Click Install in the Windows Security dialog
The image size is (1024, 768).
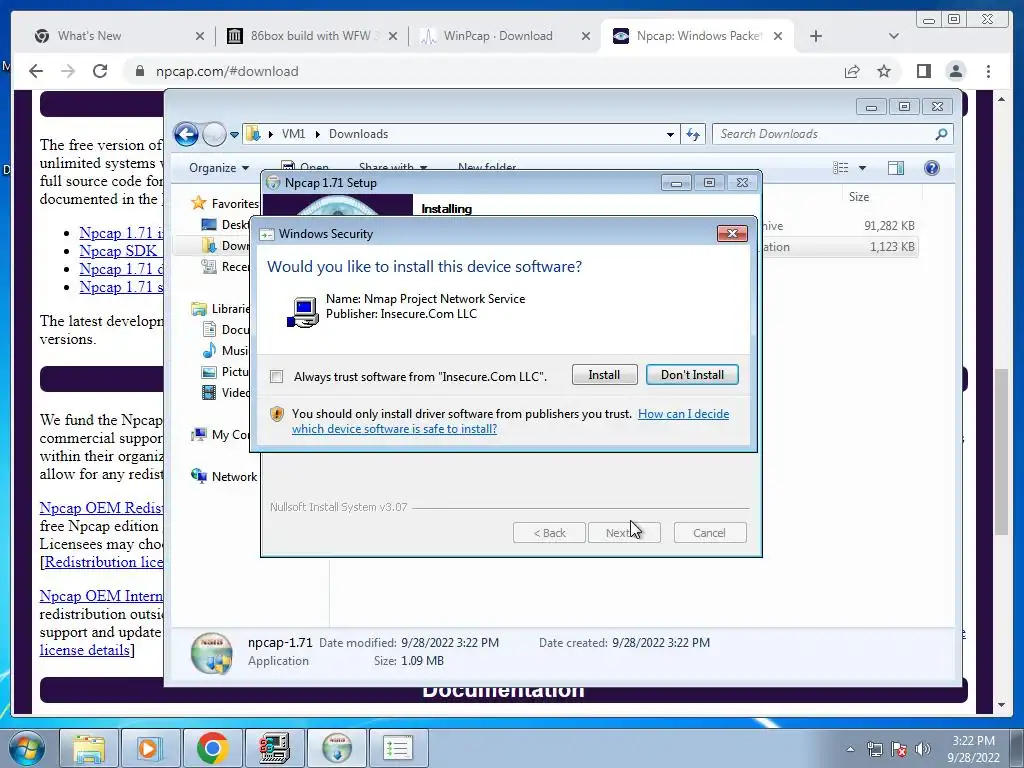coord(604,375)
